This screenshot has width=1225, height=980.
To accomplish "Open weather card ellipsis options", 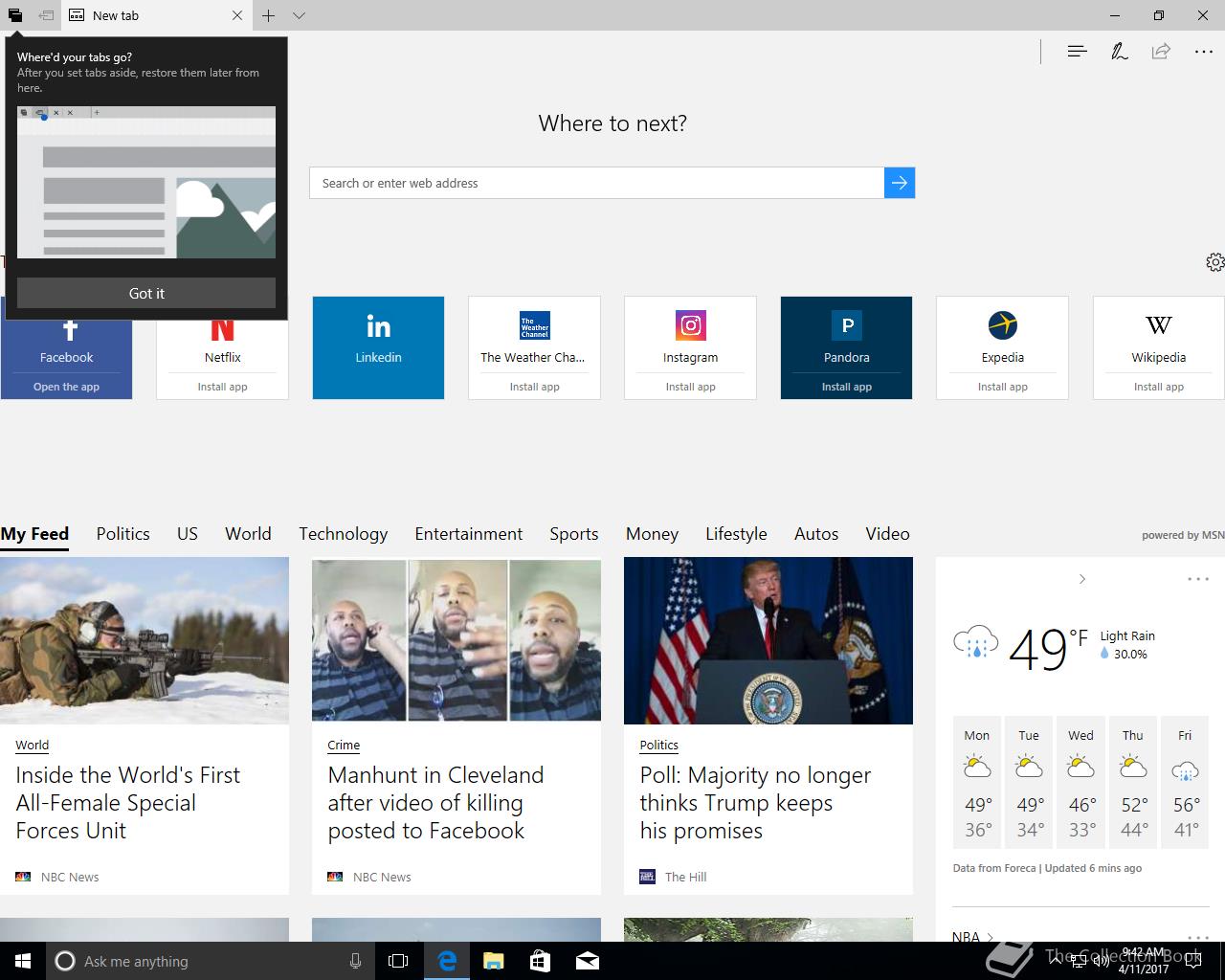I will pyautogui.click(x=1198, y=579).
